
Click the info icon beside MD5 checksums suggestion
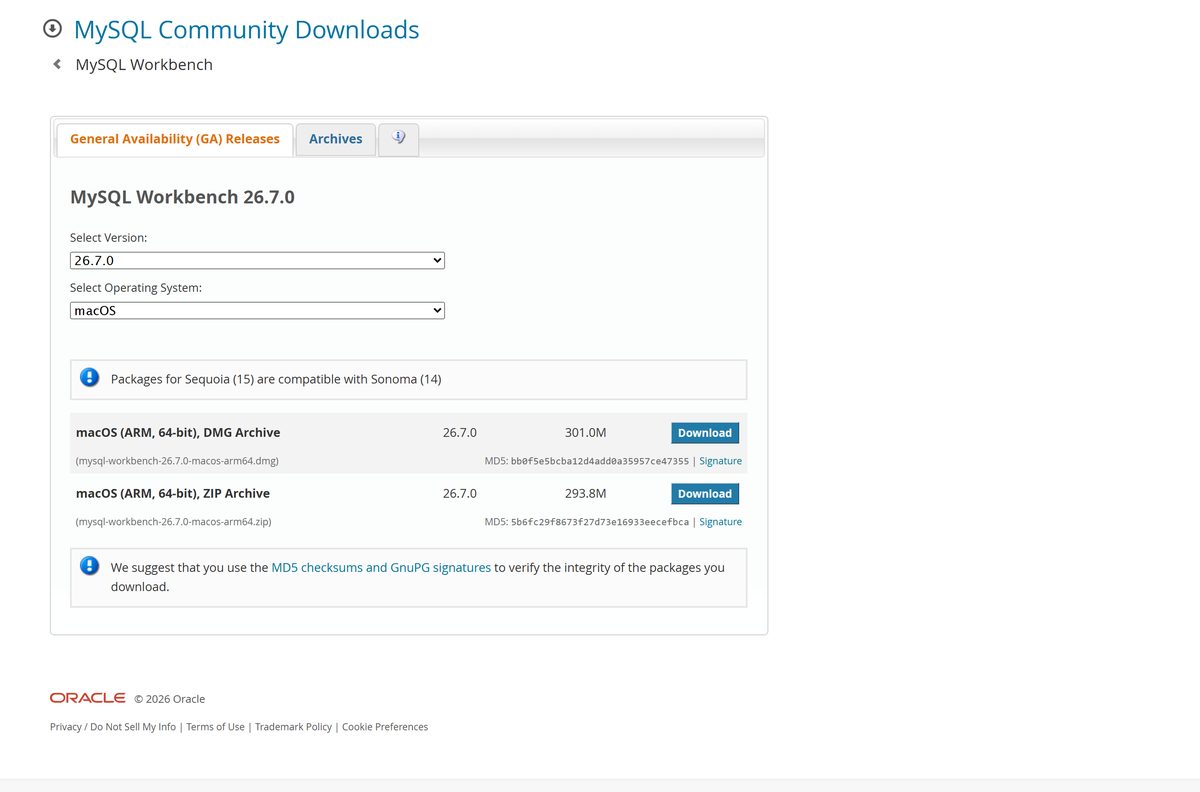click(x=90, y=566)
